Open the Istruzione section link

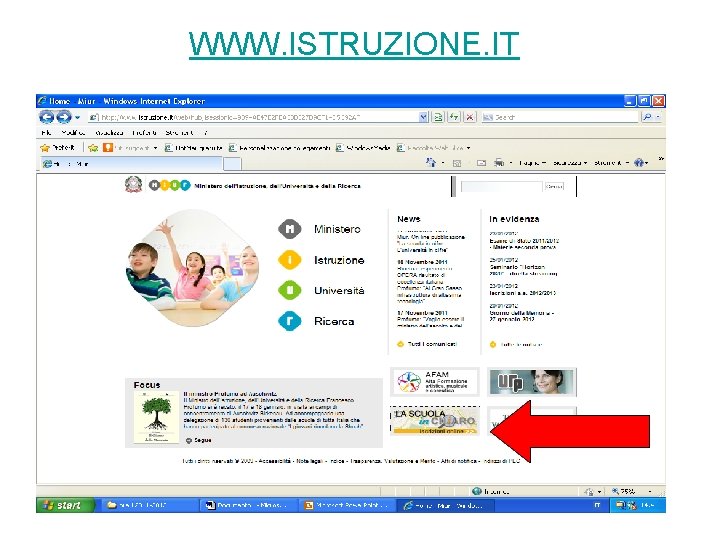click(339, 260)
